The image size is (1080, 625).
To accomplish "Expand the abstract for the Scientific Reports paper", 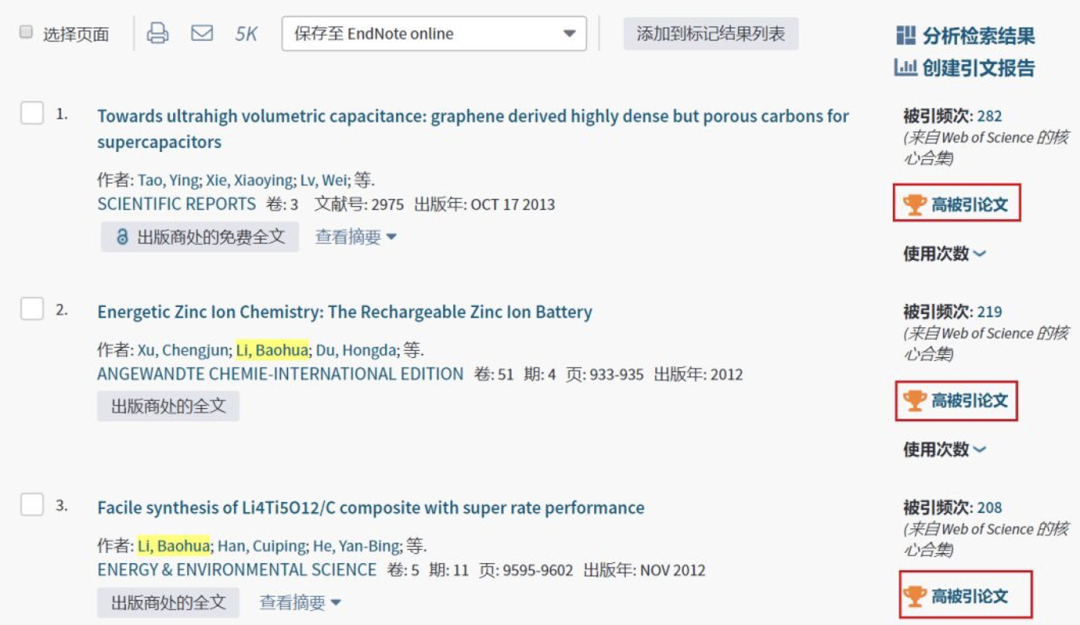I will pos(356,237).
